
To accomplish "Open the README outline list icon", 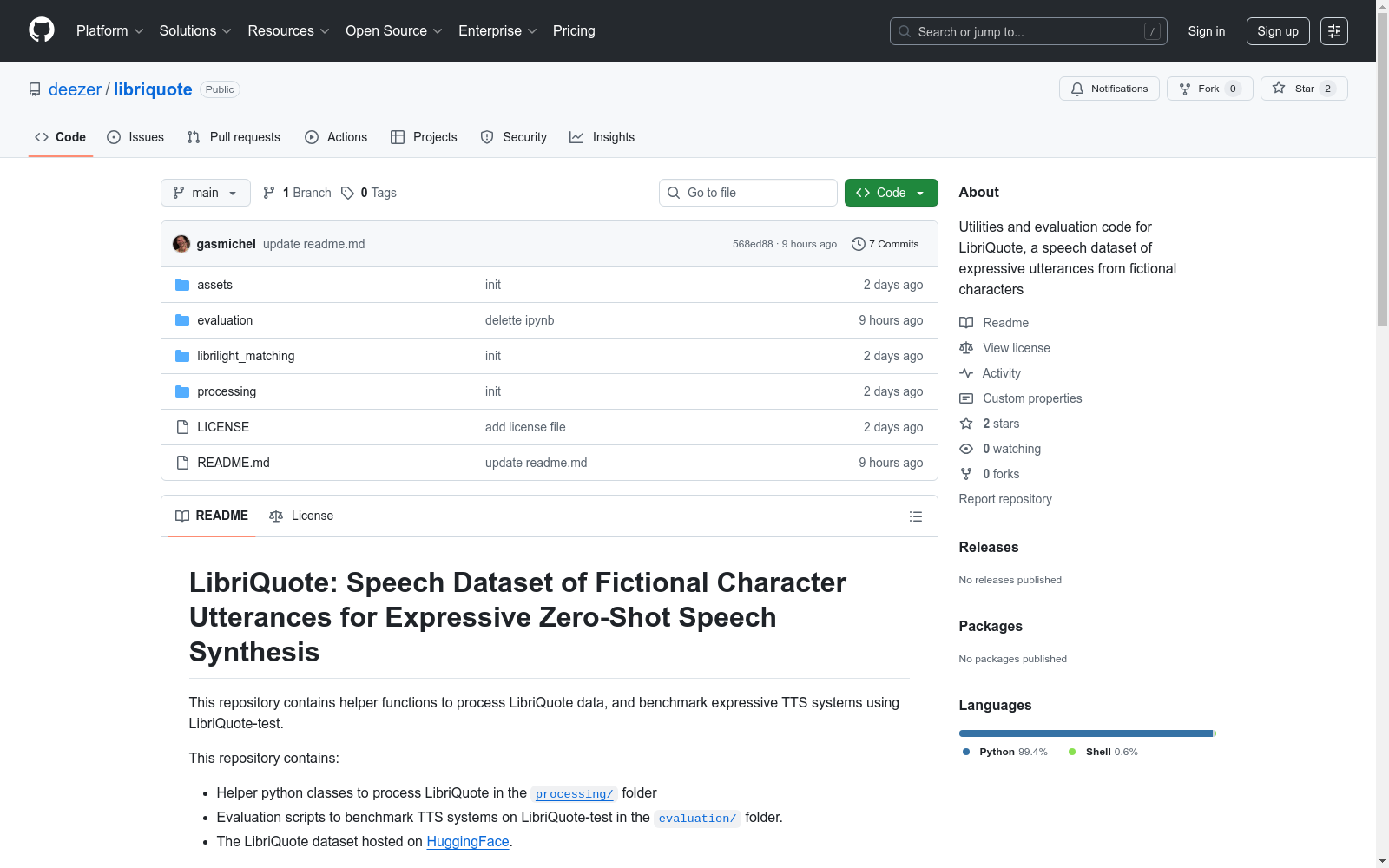I will coord(915,516).
